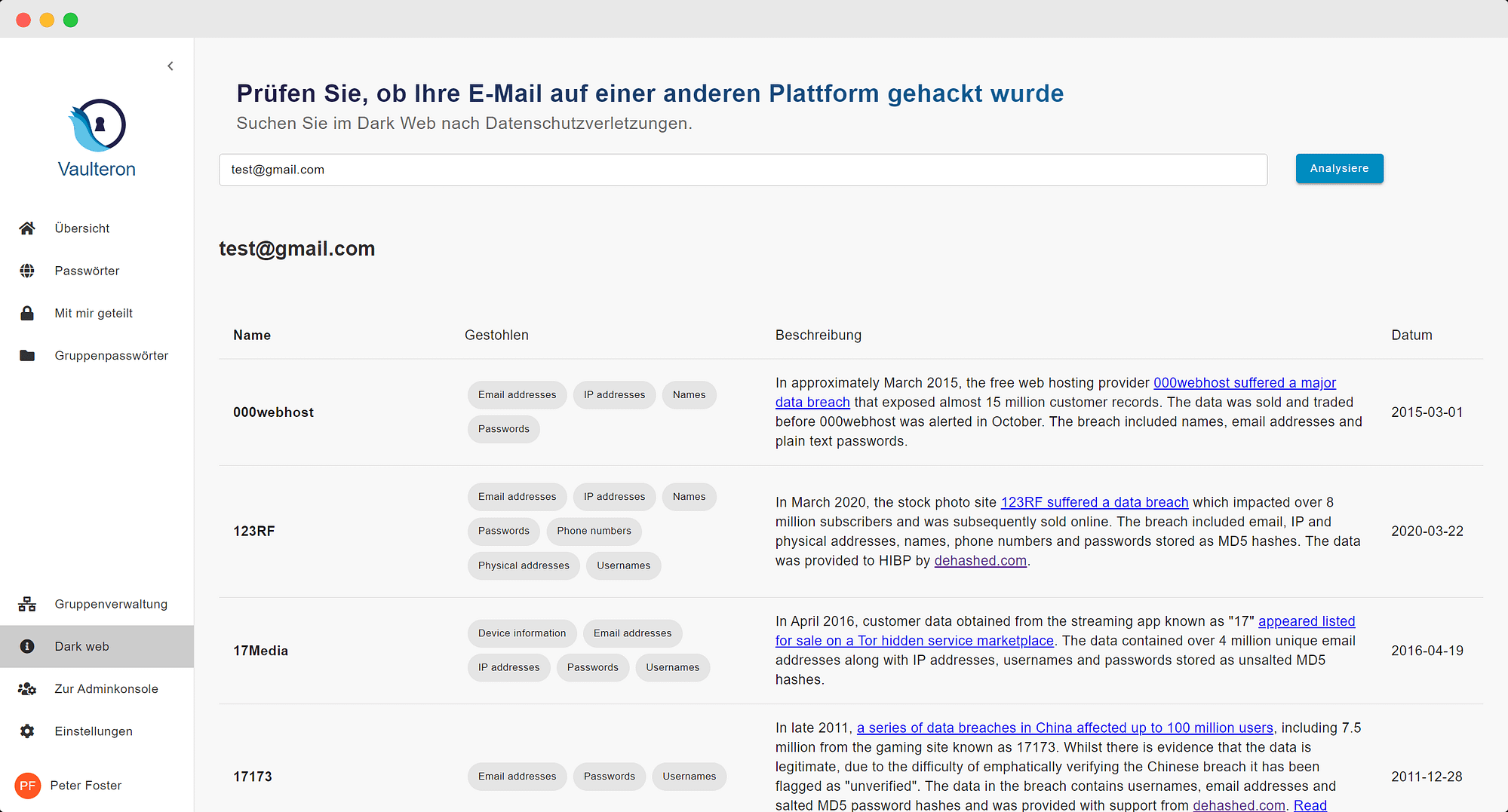Open the Übersicht menu item
The width and height of the screenshot is (1508, 812).
coord(97,228)
